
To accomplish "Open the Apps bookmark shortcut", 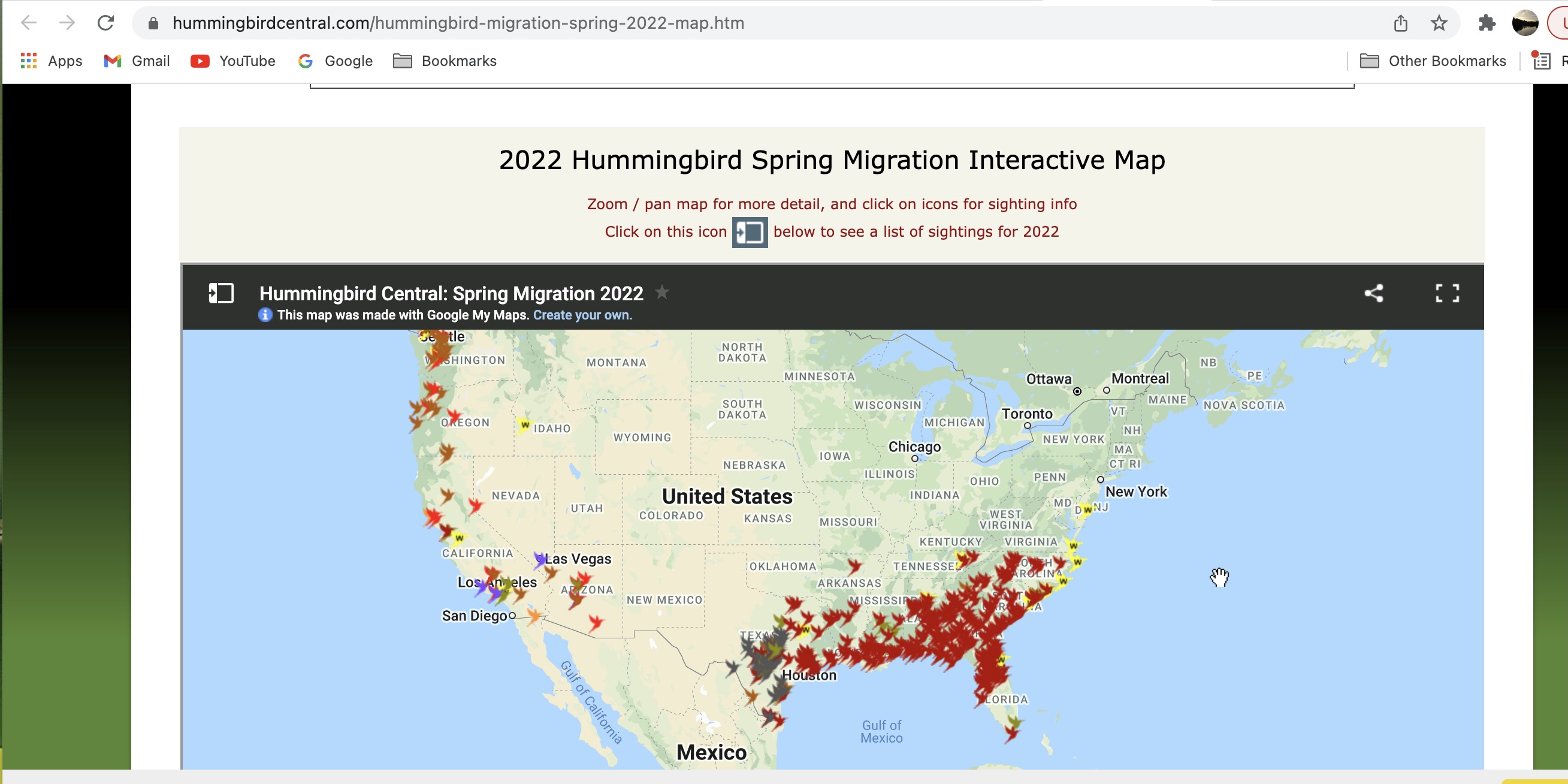I will tap(52, 61).
